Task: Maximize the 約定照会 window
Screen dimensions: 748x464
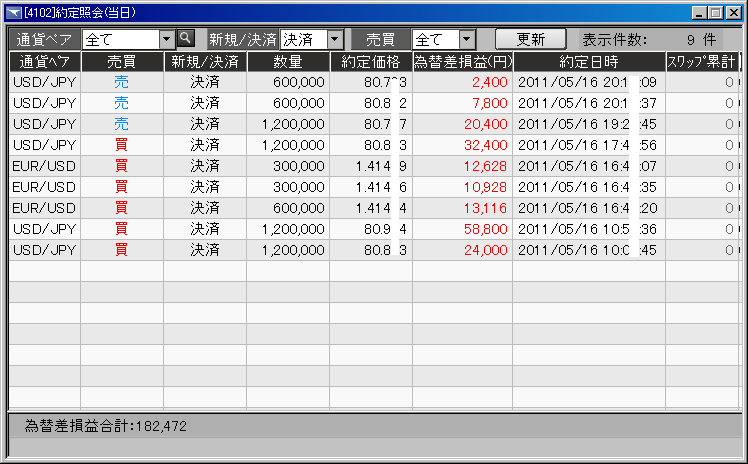Action: [x=714, y=13]
